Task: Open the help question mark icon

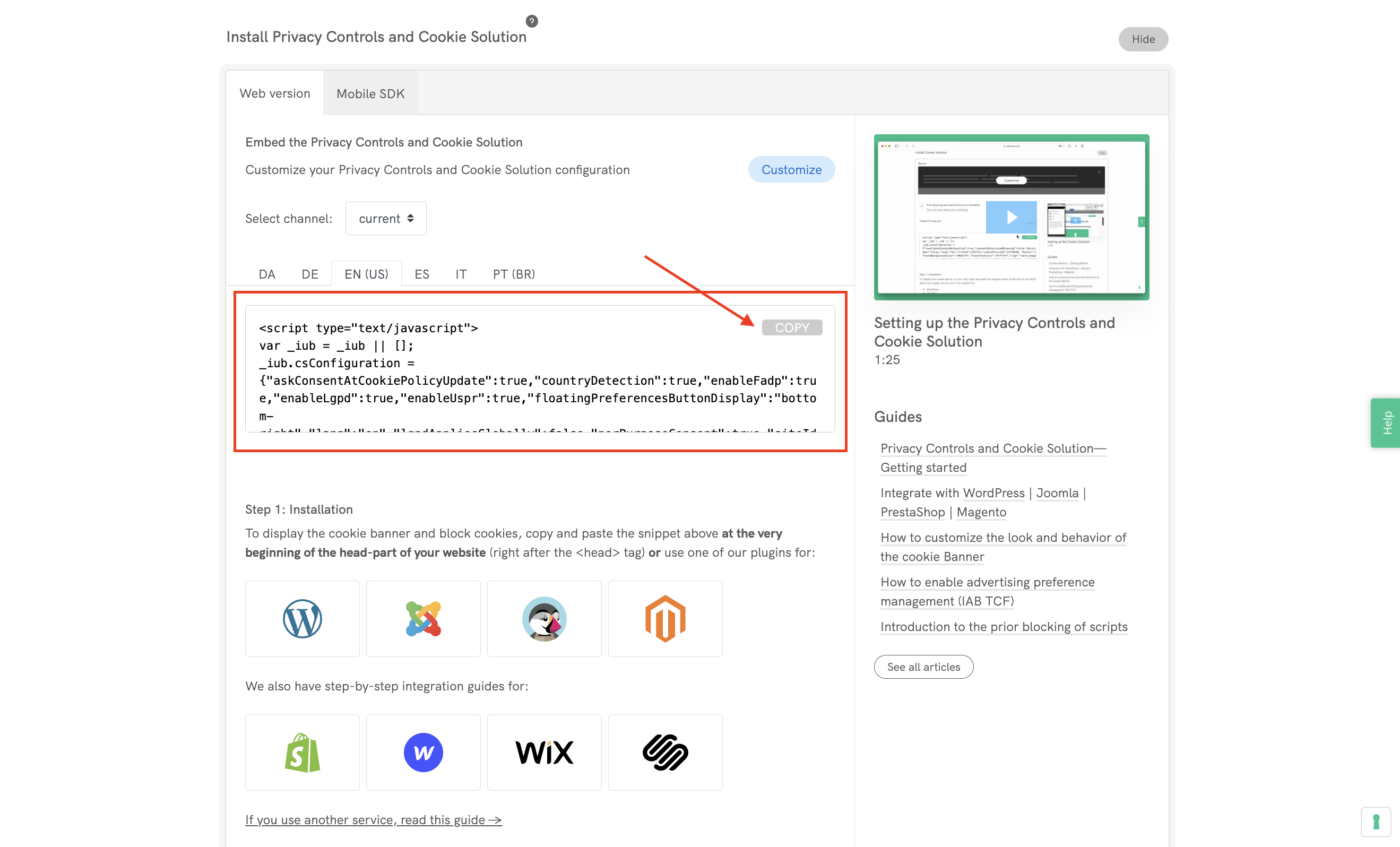Action: pyautogui.click(x=532, y=21)
